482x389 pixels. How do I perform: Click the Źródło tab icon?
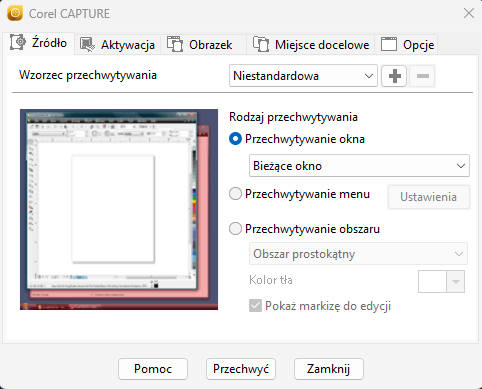pyautogui.click(x=18, y=42)
